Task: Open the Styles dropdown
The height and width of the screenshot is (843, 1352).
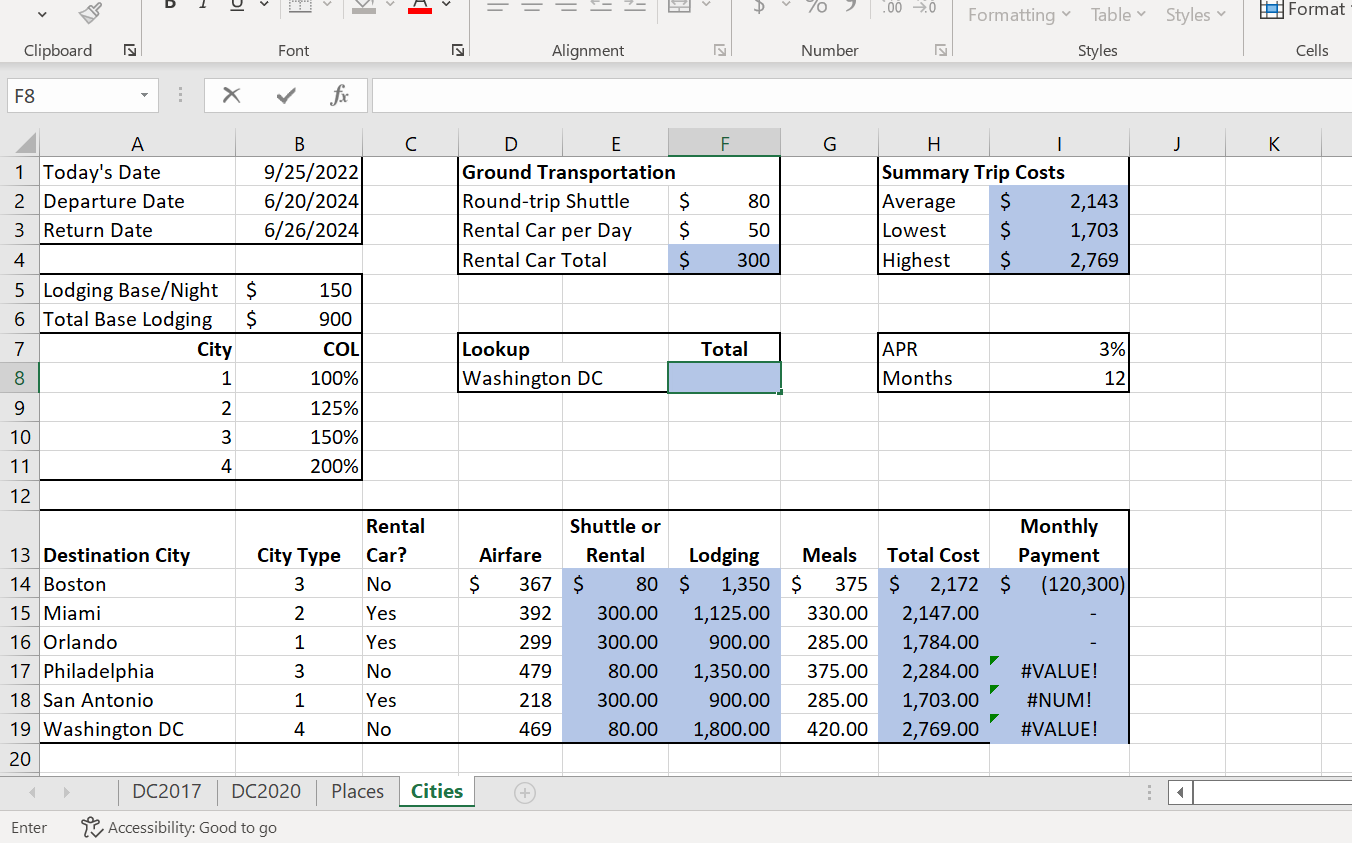Action: tap(1196, 15)
